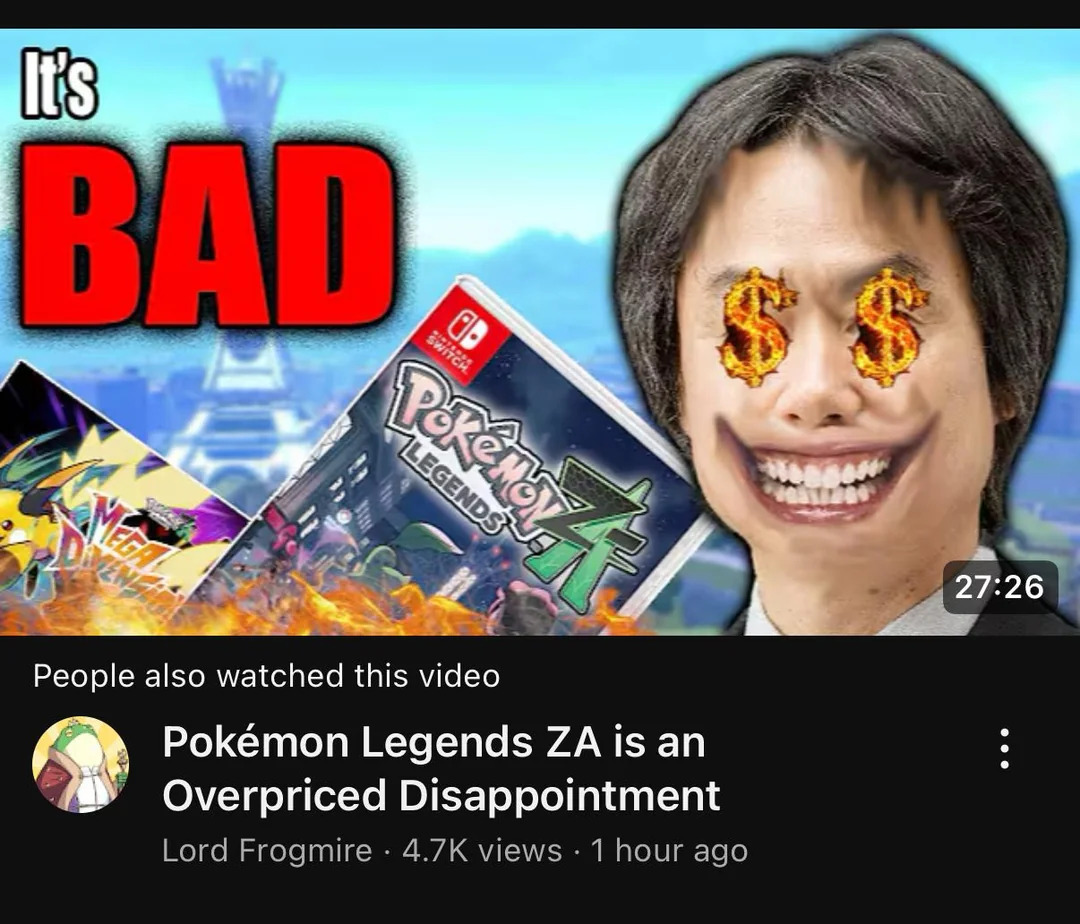Click the 4.7K views text
Image resolution: width=1080 pixels, height=924 pixels.
click(x=482, y=850)
